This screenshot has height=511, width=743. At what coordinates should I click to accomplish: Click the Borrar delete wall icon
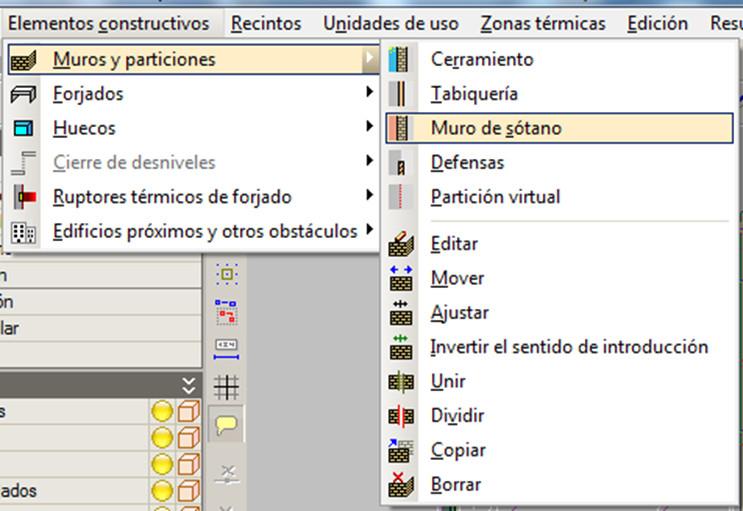click(400, 485)
